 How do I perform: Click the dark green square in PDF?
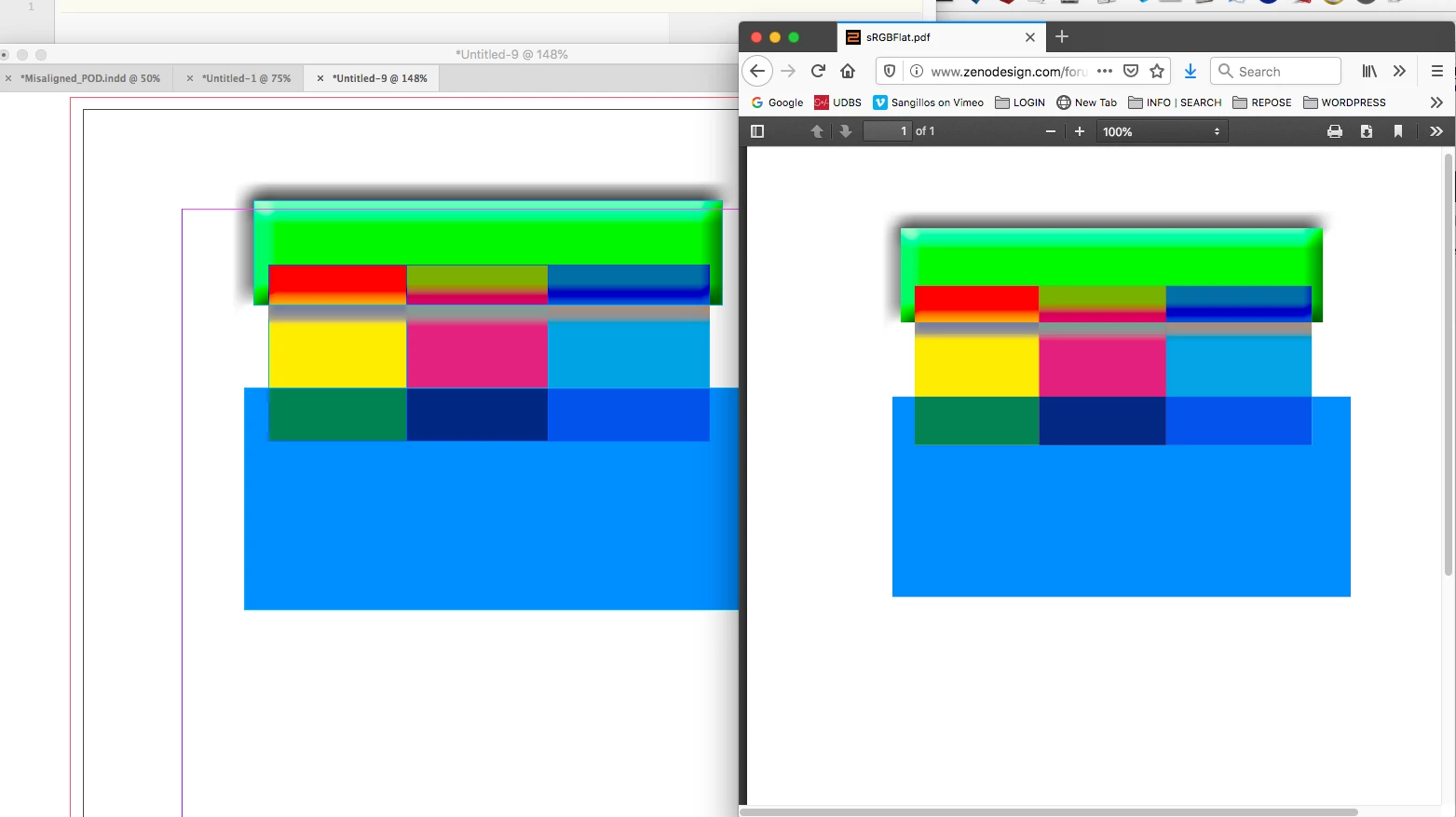pyautogui.click(x=976, y=421)
